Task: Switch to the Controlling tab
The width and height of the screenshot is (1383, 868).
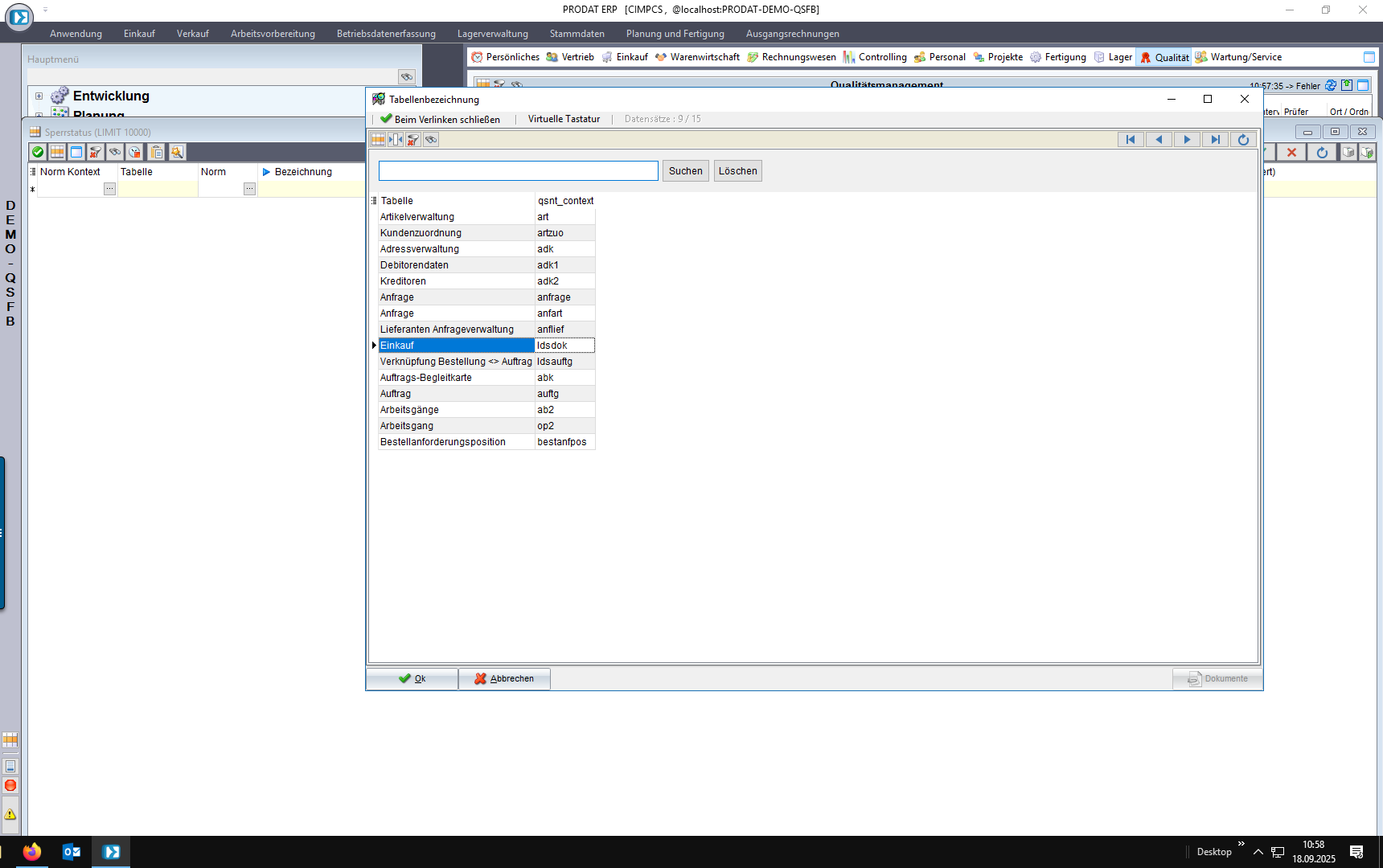Action: [x=875, y=57]
